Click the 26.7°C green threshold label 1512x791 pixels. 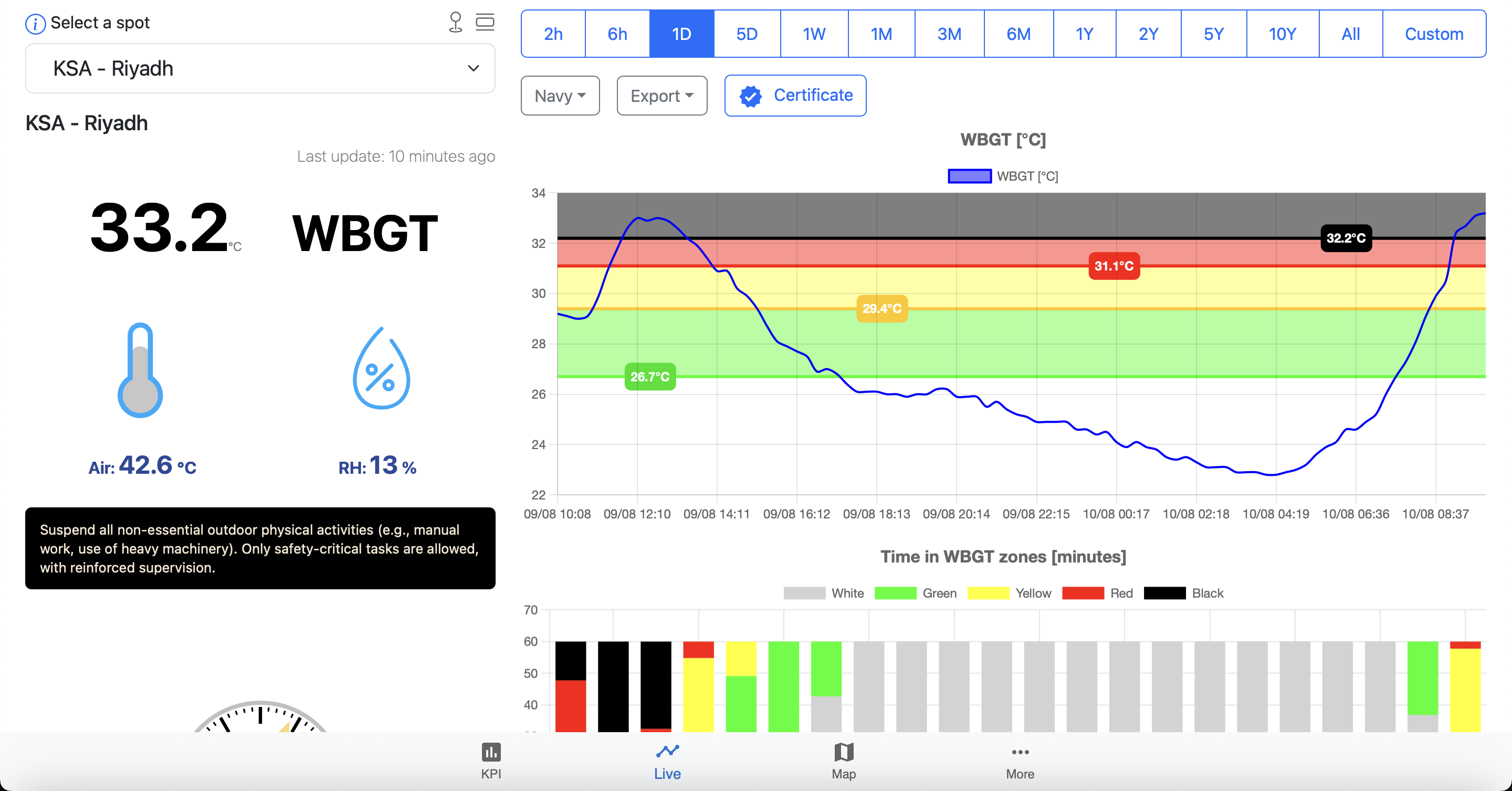[650, 377]
